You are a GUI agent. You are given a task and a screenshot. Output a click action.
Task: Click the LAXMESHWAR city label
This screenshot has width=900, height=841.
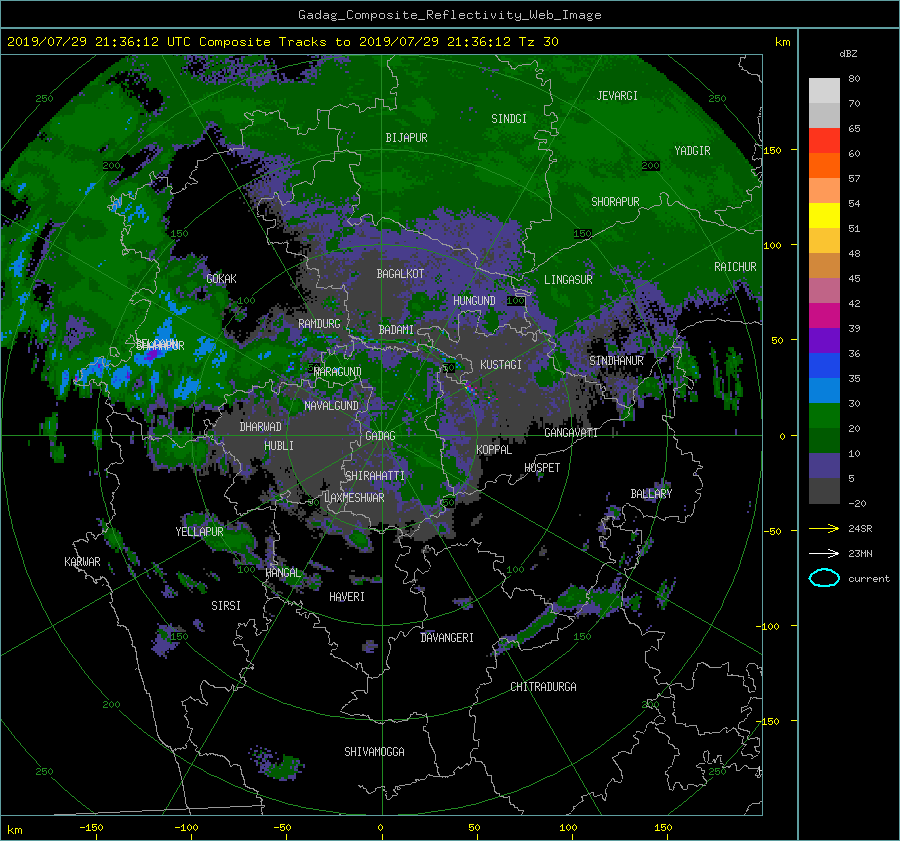coord(354,498)
